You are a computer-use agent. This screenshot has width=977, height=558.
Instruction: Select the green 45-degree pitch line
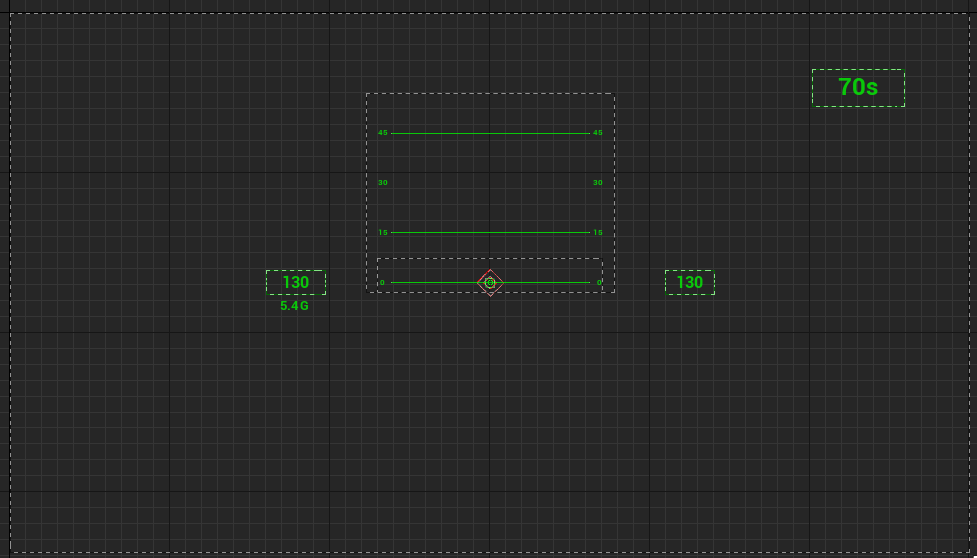point(490,133)
